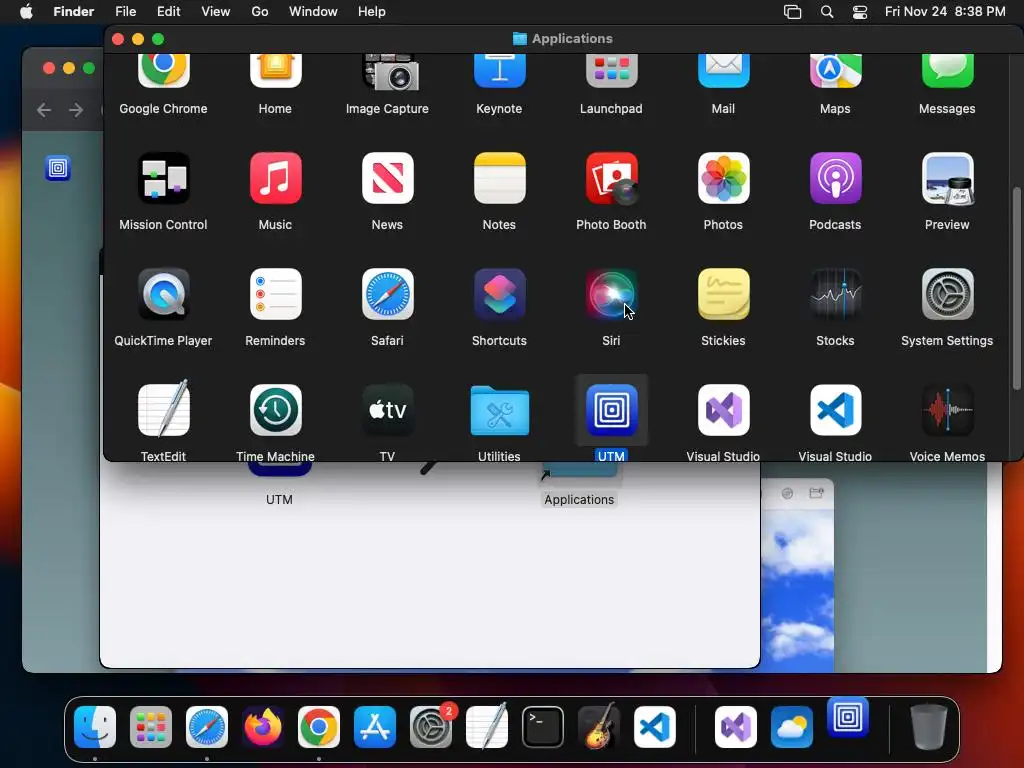
Task: Open the Home app in Applications
Action: [276, 71]
